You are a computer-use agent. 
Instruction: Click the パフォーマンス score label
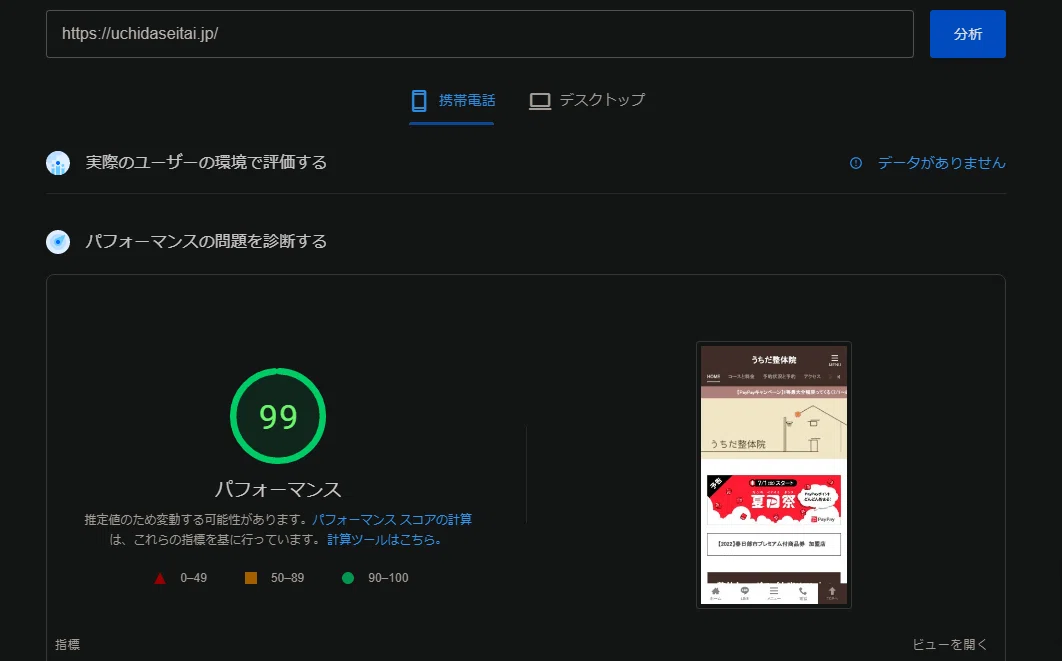pos(278,489)
